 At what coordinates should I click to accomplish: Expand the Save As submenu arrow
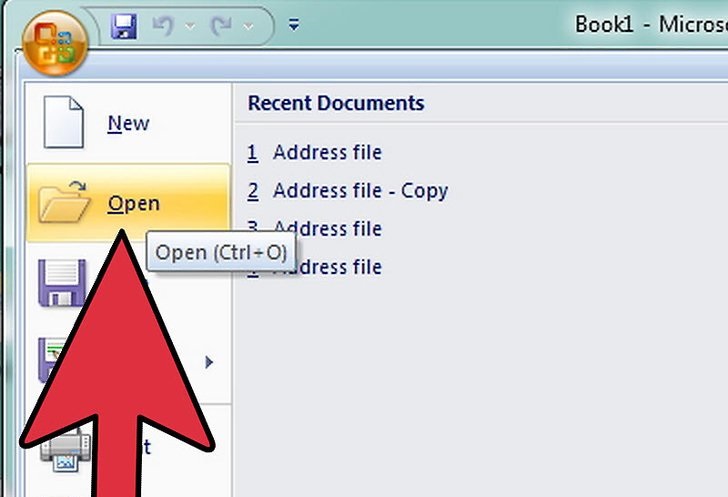click(209, 362)
